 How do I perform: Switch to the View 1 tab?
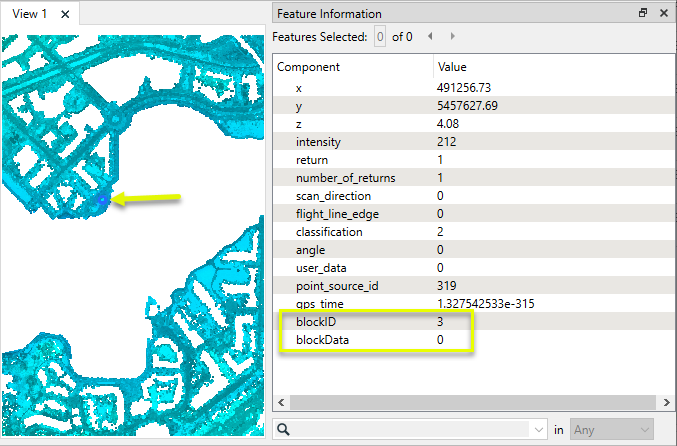point(29,14)
